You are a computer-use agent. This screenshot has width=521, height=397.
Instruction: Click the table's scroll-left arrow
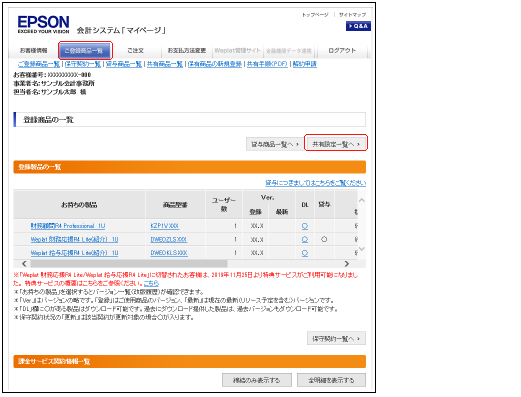tap(24, 264)
